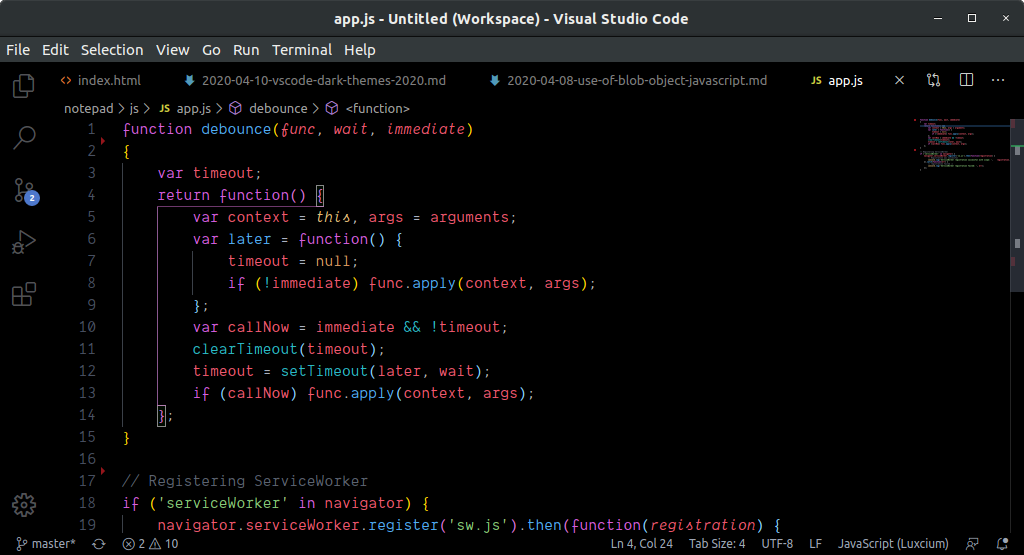The height and width of the screenshot is (555, 1024).
Task: Click callNow variable on line 10
Action: [x=259, y=327]
